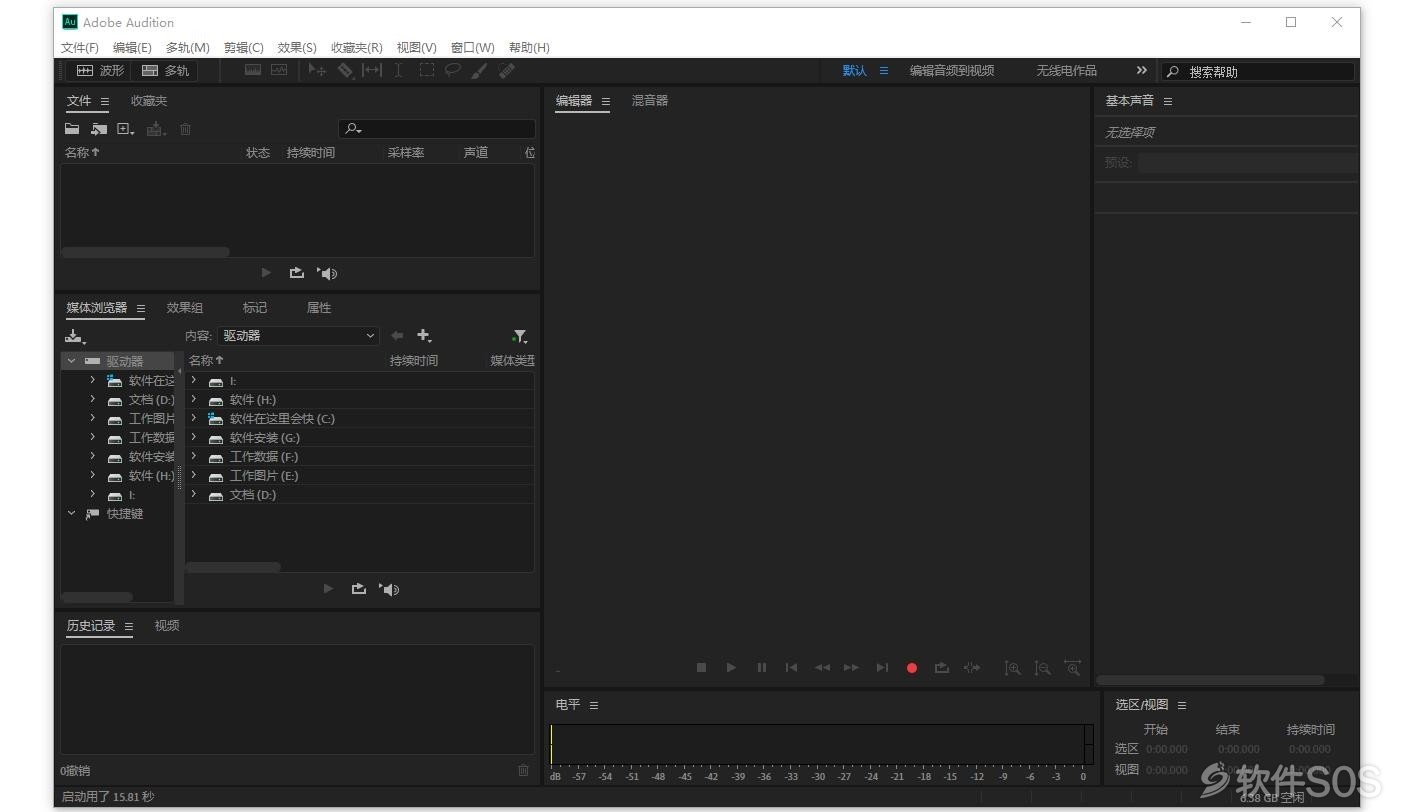1401x812 pixels.
Task: Click the 搜索帮助 search field
Action: click(x=1258, y=72)
